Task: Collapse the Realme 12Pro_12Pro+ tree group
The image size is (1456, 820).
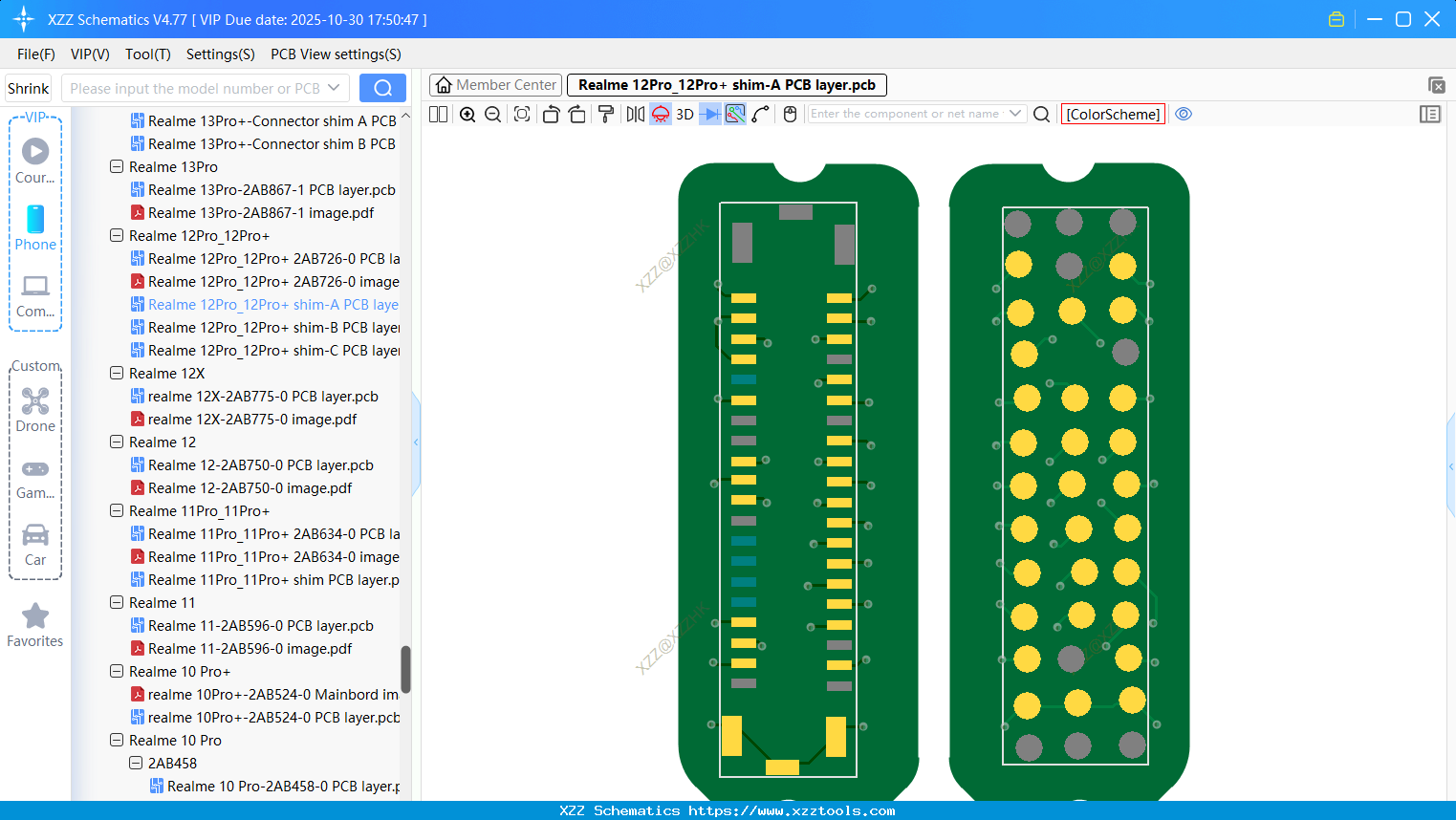Action: pyautogui.click(x=116, y=235)
